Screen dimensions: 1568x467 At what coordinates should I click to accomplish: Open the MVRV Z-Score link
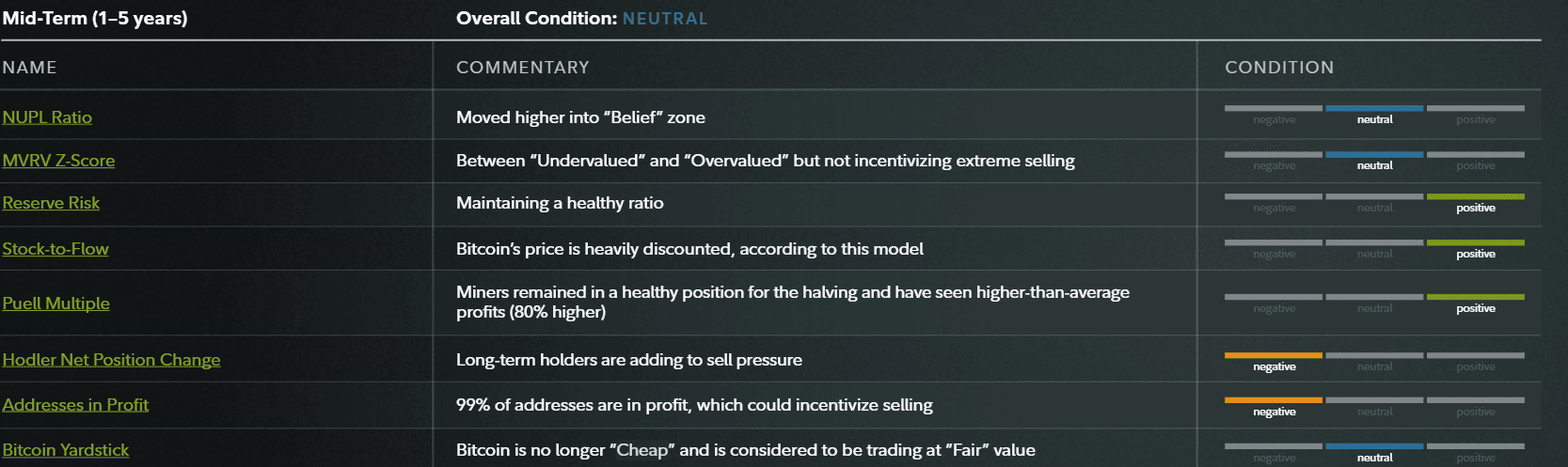point(58,161)
